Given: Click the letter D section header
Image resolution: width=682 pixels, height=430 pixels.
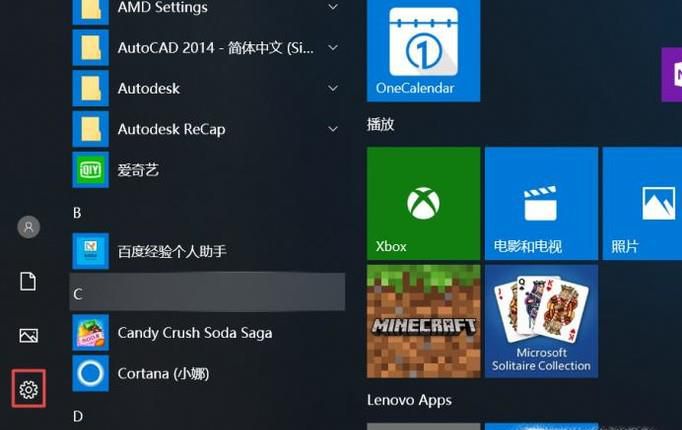Looking at the screenshot, I should coord(78,416).
